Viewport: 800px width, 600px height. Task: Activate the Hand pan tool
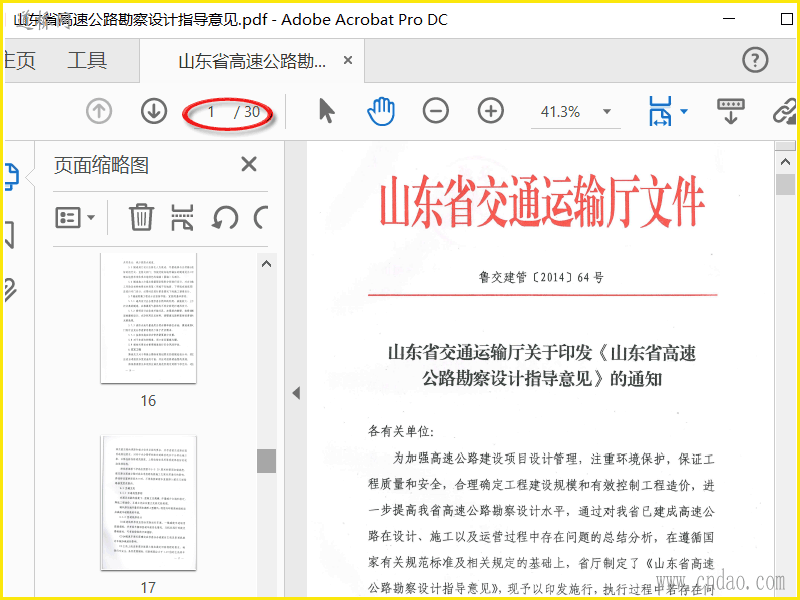click(381, 111)
